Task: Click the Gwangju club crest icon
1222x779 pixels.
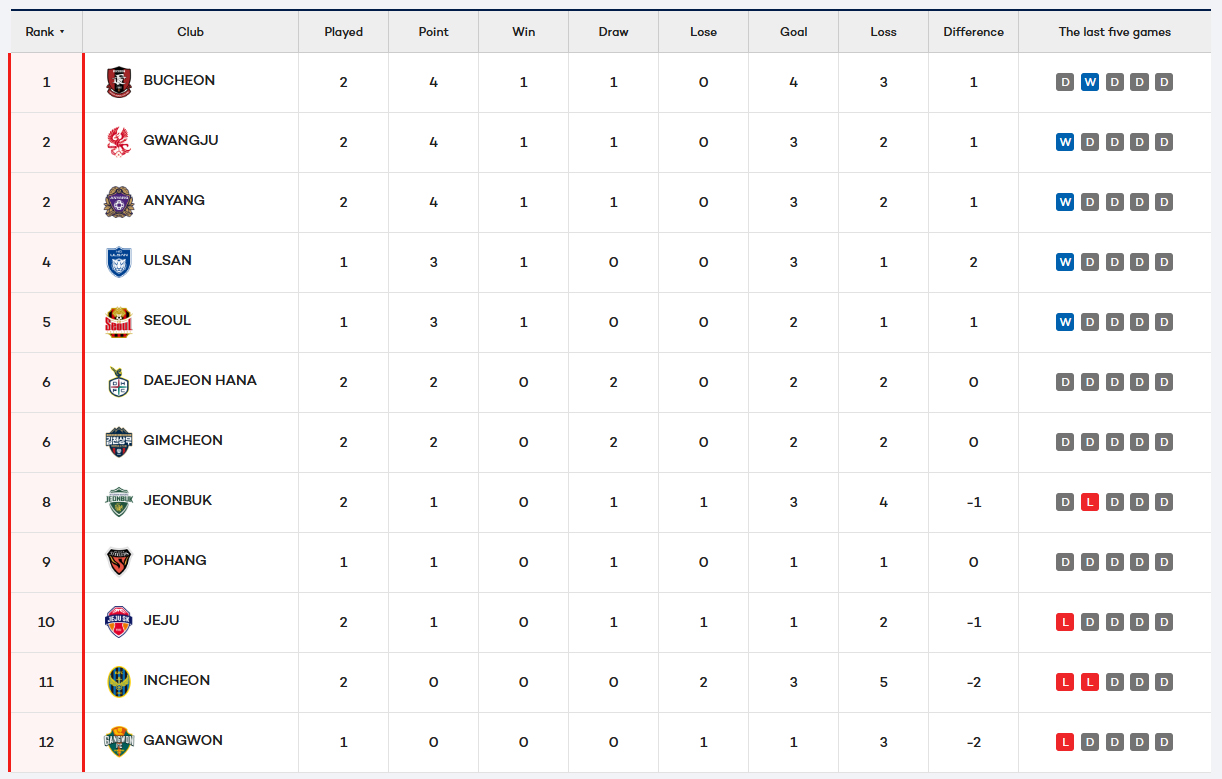Action: coord(119,142)
